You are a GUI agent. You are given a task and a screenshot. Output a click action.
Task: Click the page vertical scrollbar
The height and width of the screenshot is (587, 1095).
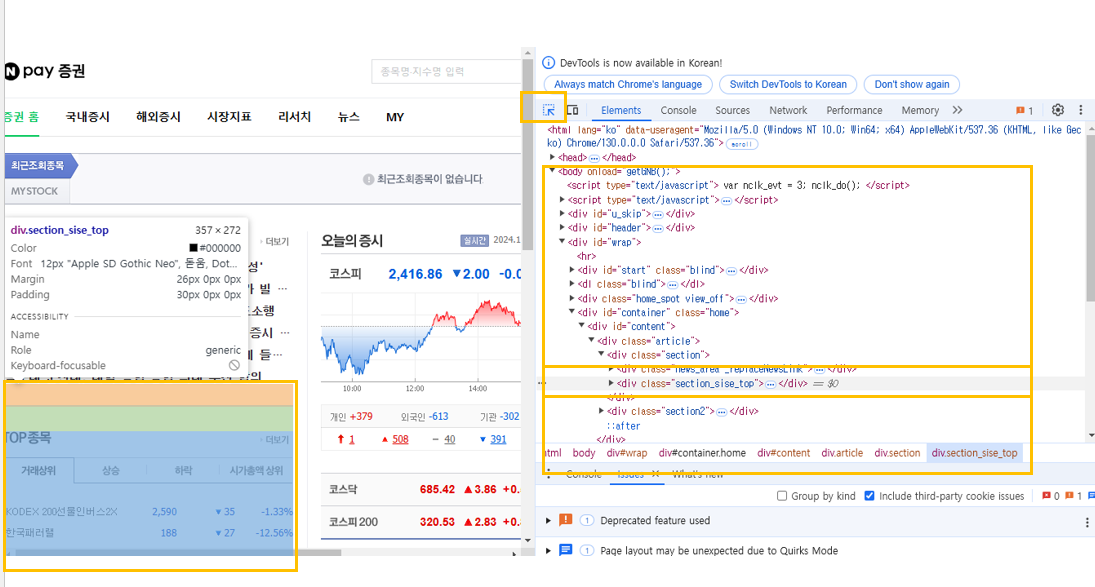(x=527, y=154)
